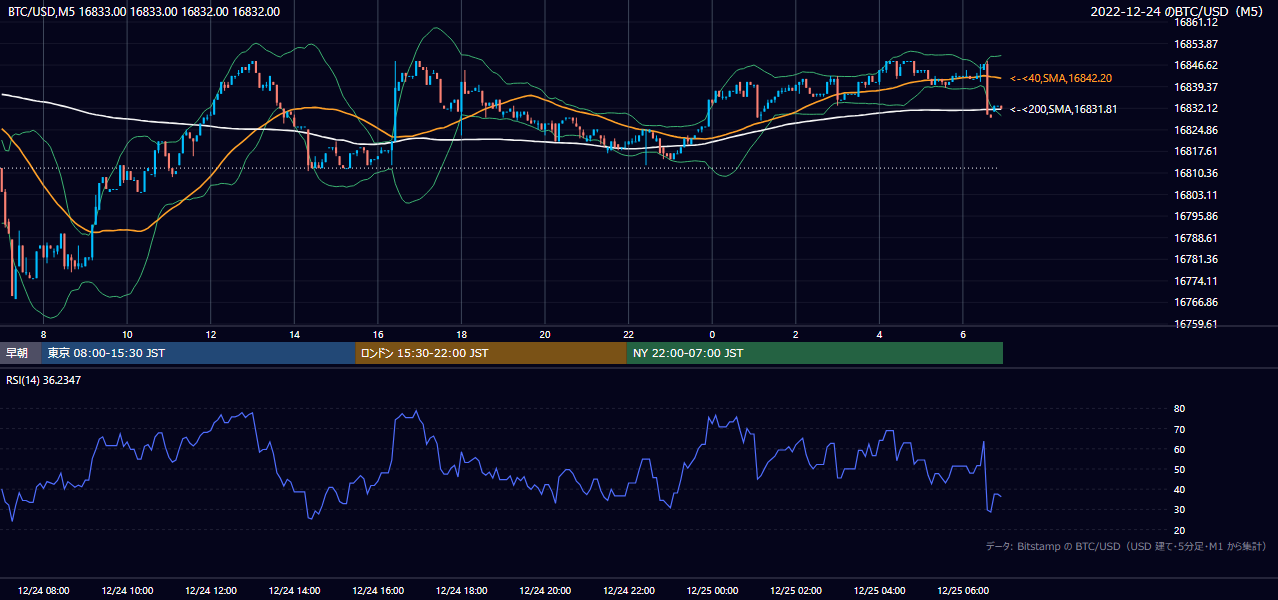Click RSI scale value 60
Screen dimensions: 1278x600
(x=1179, y=449)
